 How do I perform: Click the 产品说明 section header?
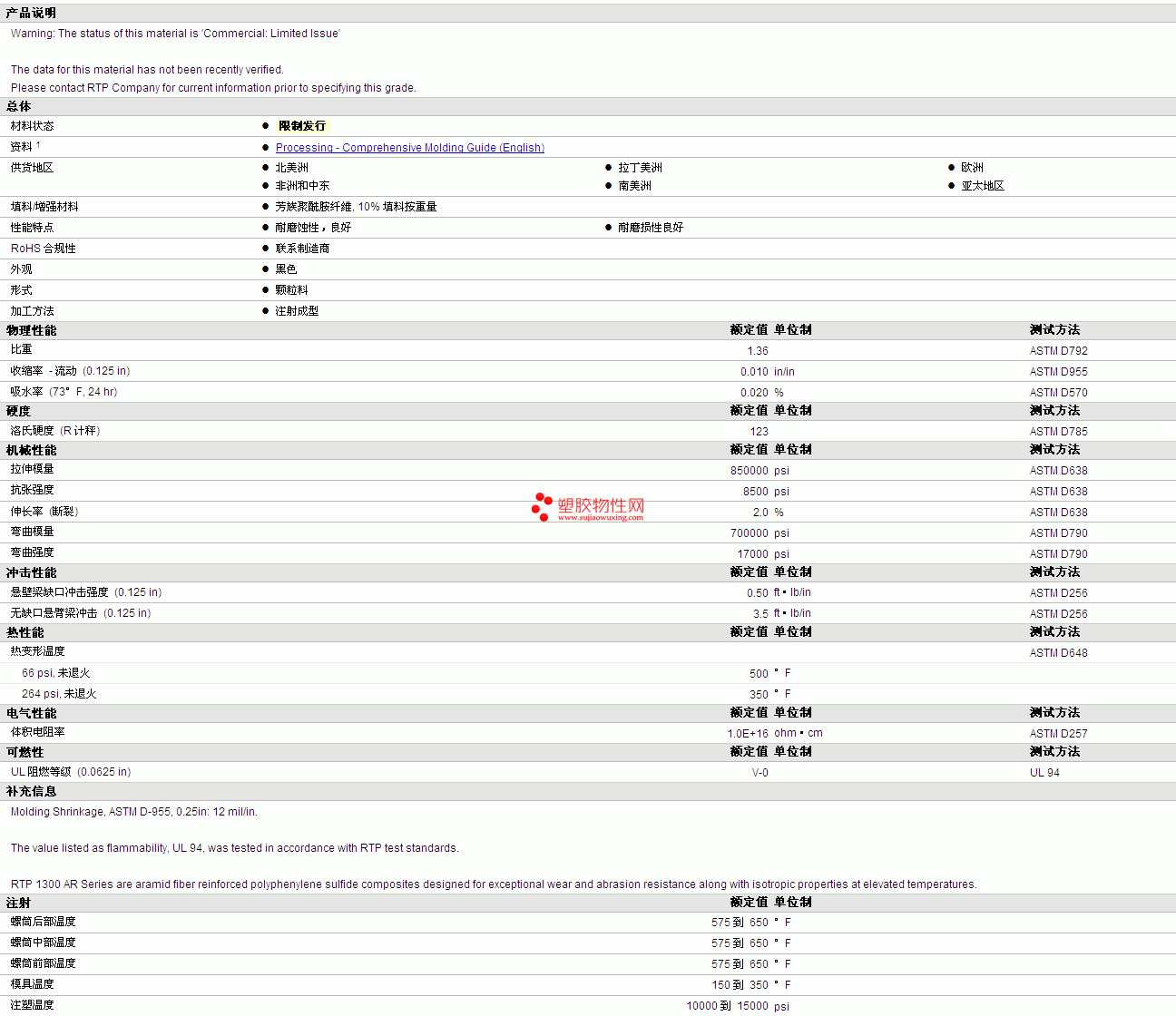coord(31,13)
